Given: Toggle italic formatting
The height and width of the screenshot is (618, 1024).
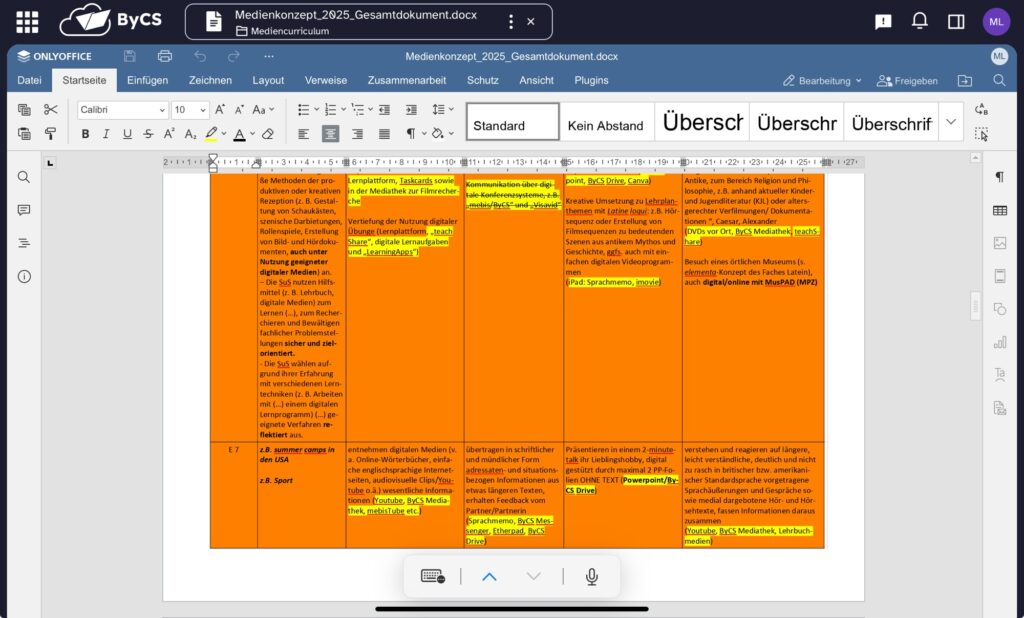Looking at the screenshot, I should click(x=106, y=134).
